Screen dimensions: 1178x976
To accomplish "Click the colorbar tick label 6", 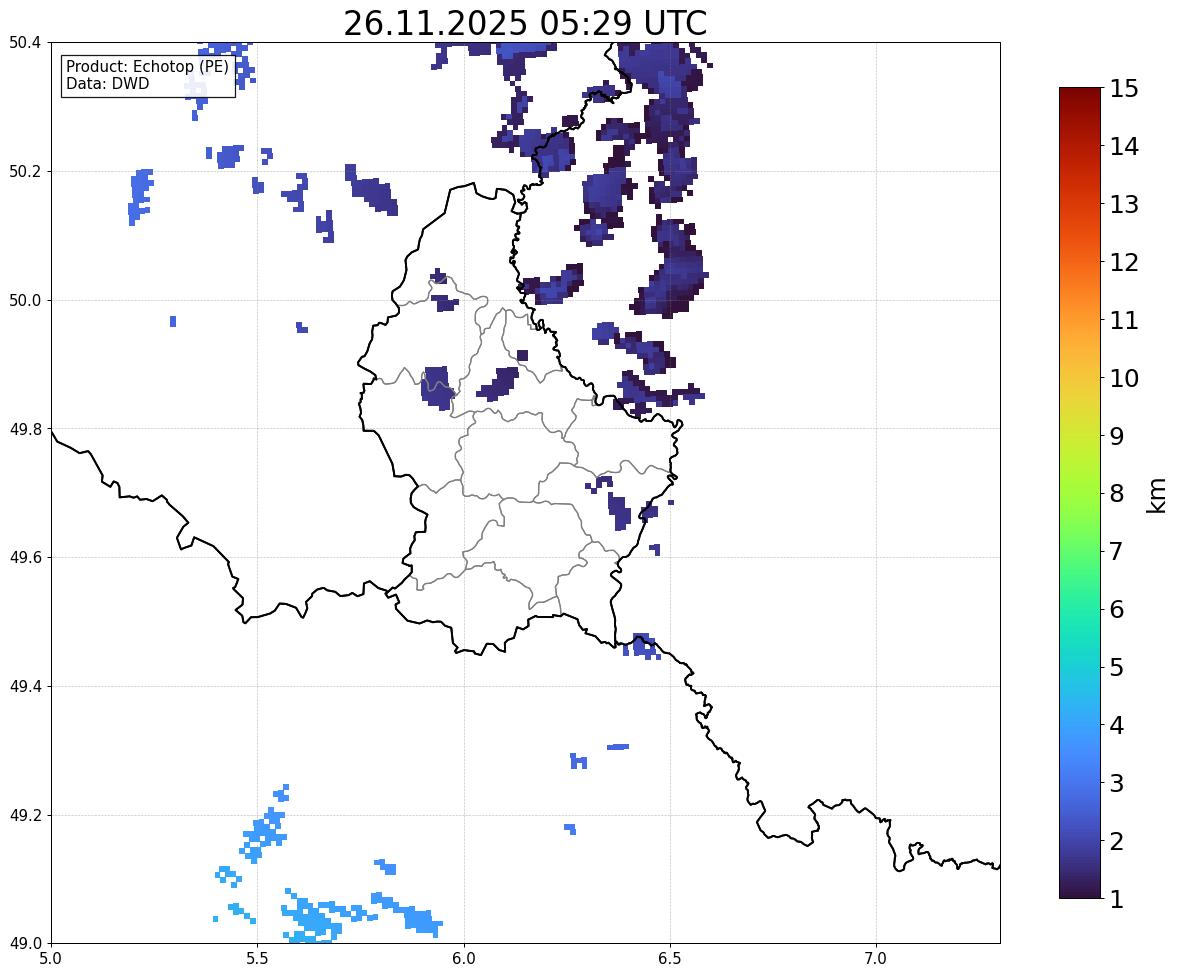I will [x=1117, y=609].
